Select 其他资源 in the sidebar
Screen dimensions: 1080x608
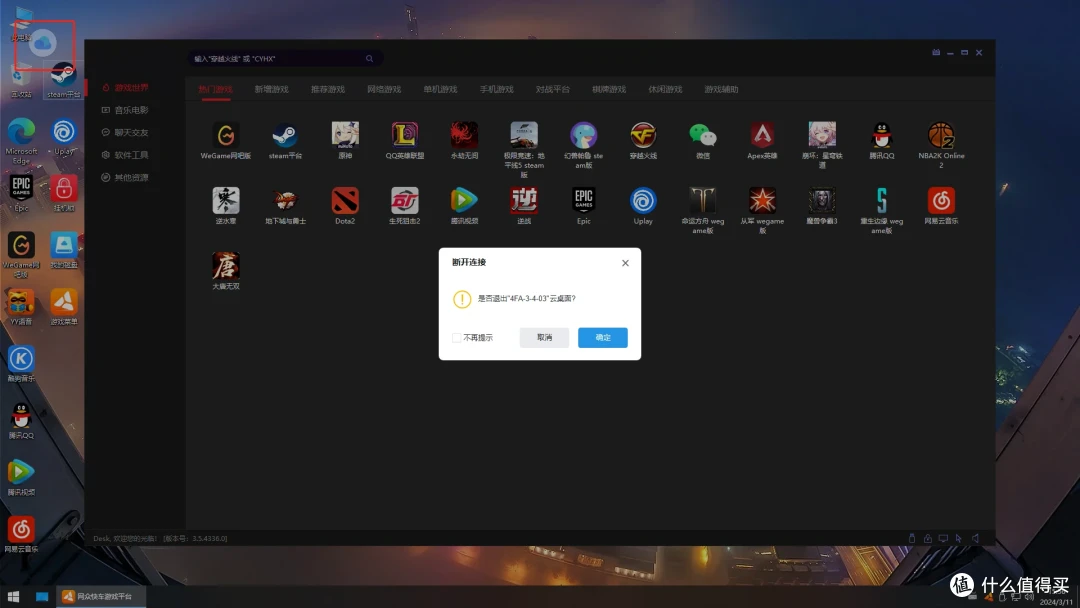(125, 178)
